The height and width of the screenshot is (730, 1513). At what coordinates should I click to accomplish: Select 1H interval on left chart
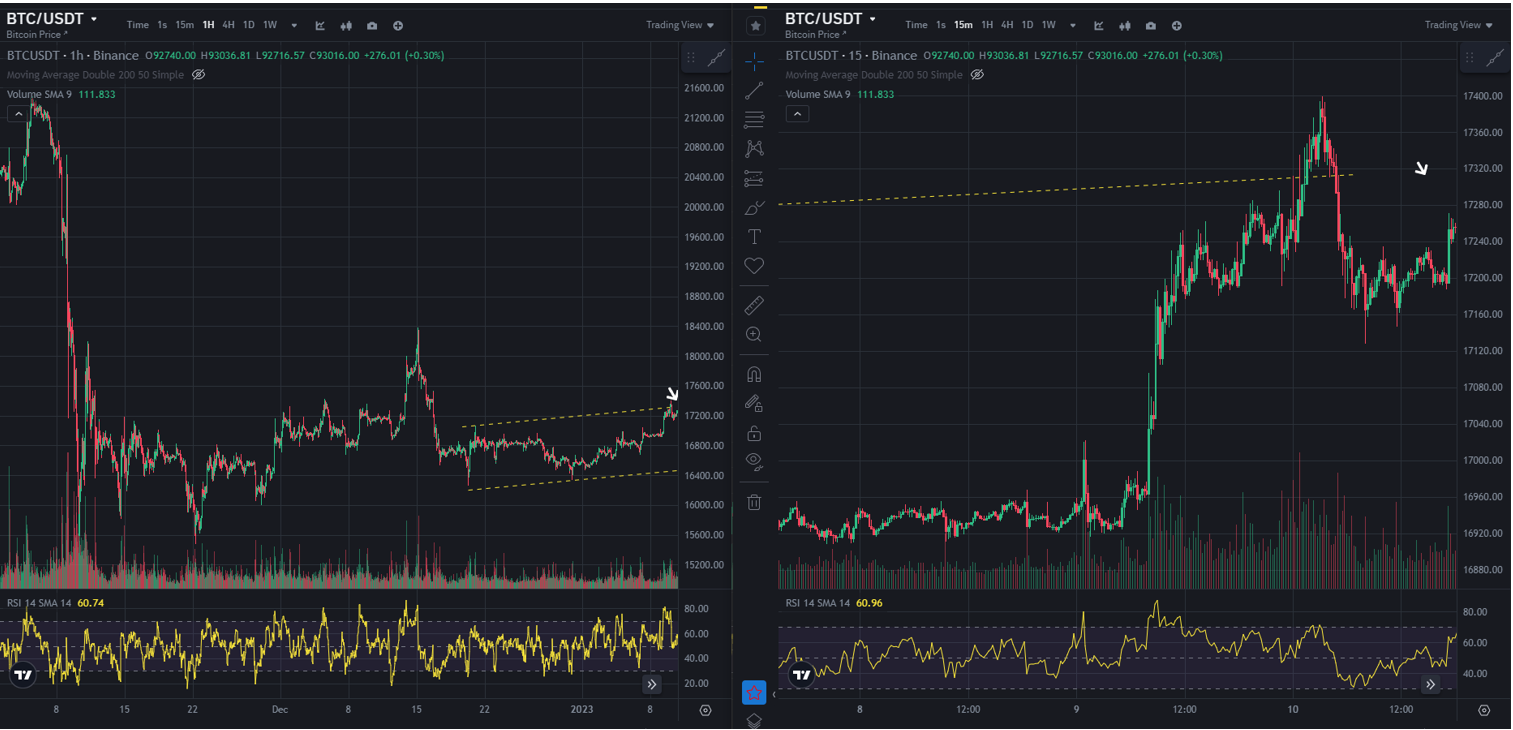tap(208, 25)
